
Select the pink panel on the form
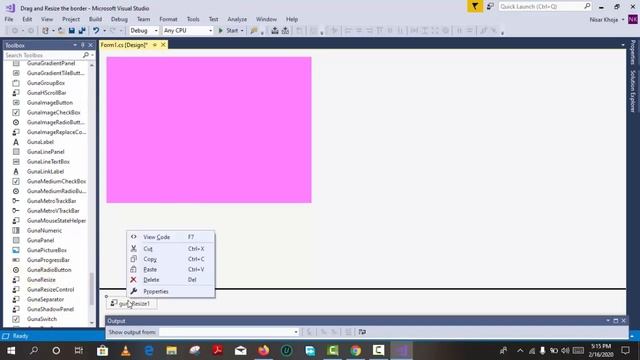(209, 130)
